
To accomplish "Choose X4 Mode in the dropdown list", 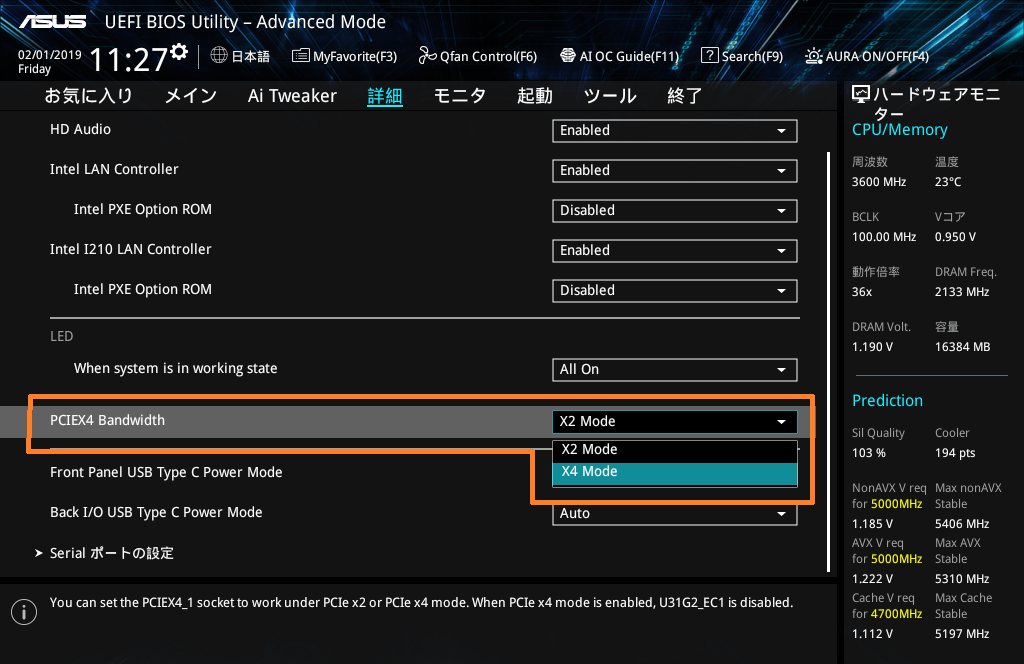I will point(675,473).
